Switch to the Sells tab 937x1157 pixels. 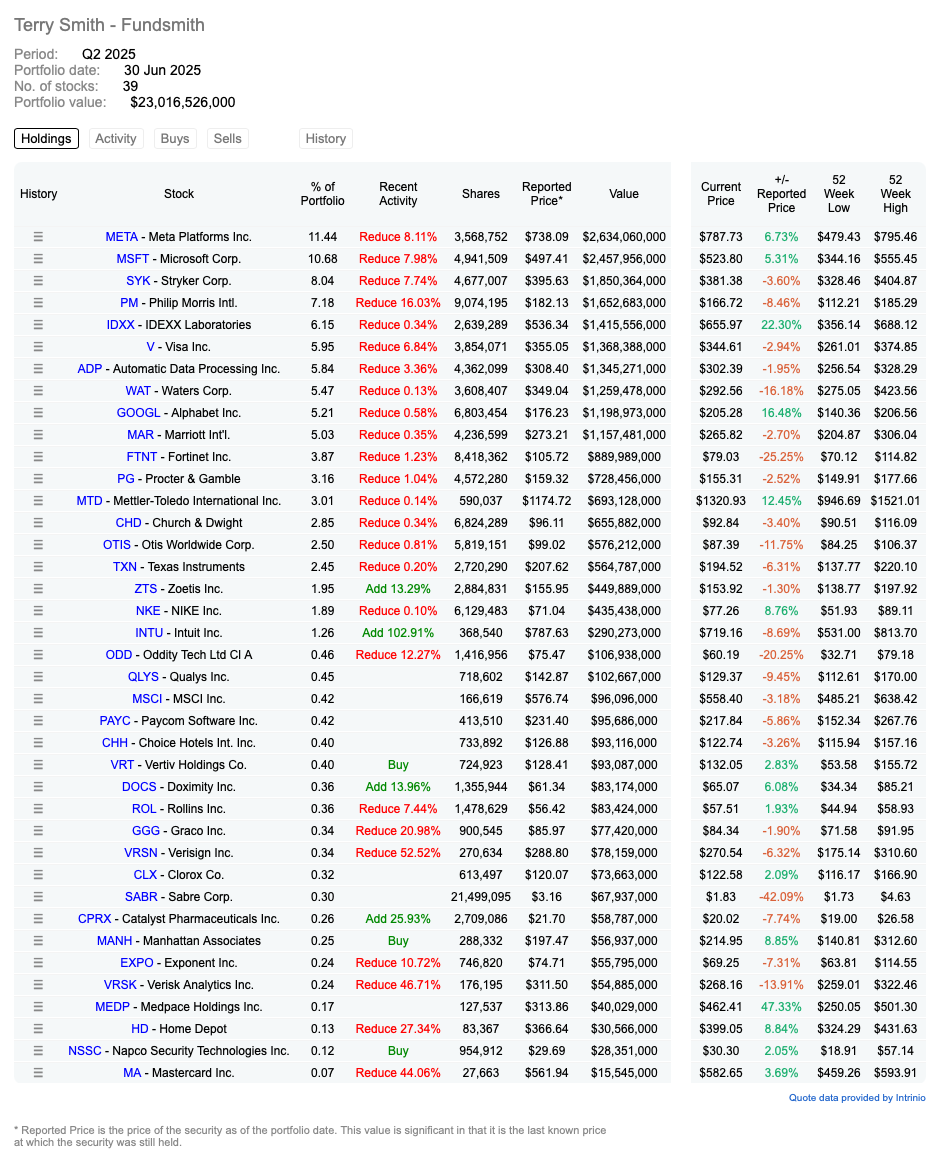pos(227,139)
